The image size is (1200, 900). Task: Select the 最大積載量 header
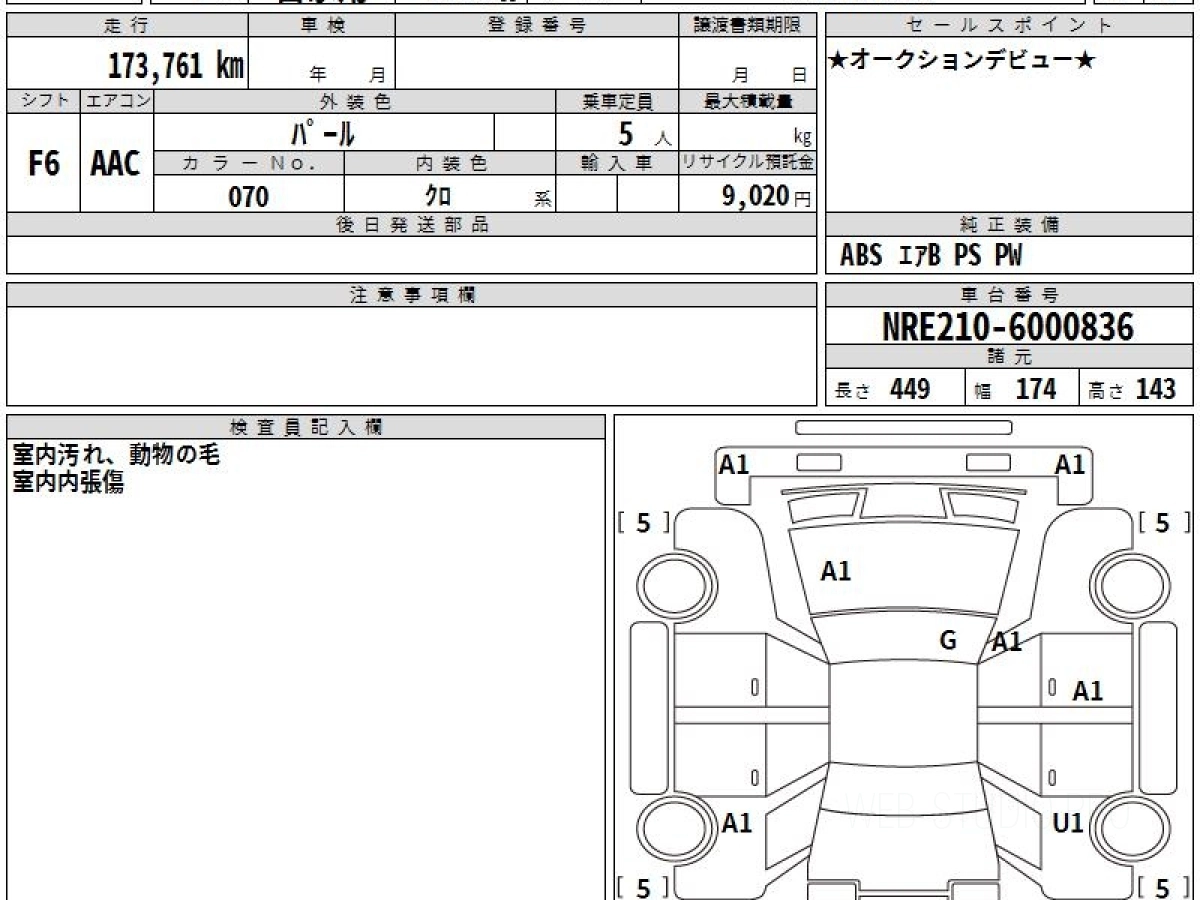(747, 101)
